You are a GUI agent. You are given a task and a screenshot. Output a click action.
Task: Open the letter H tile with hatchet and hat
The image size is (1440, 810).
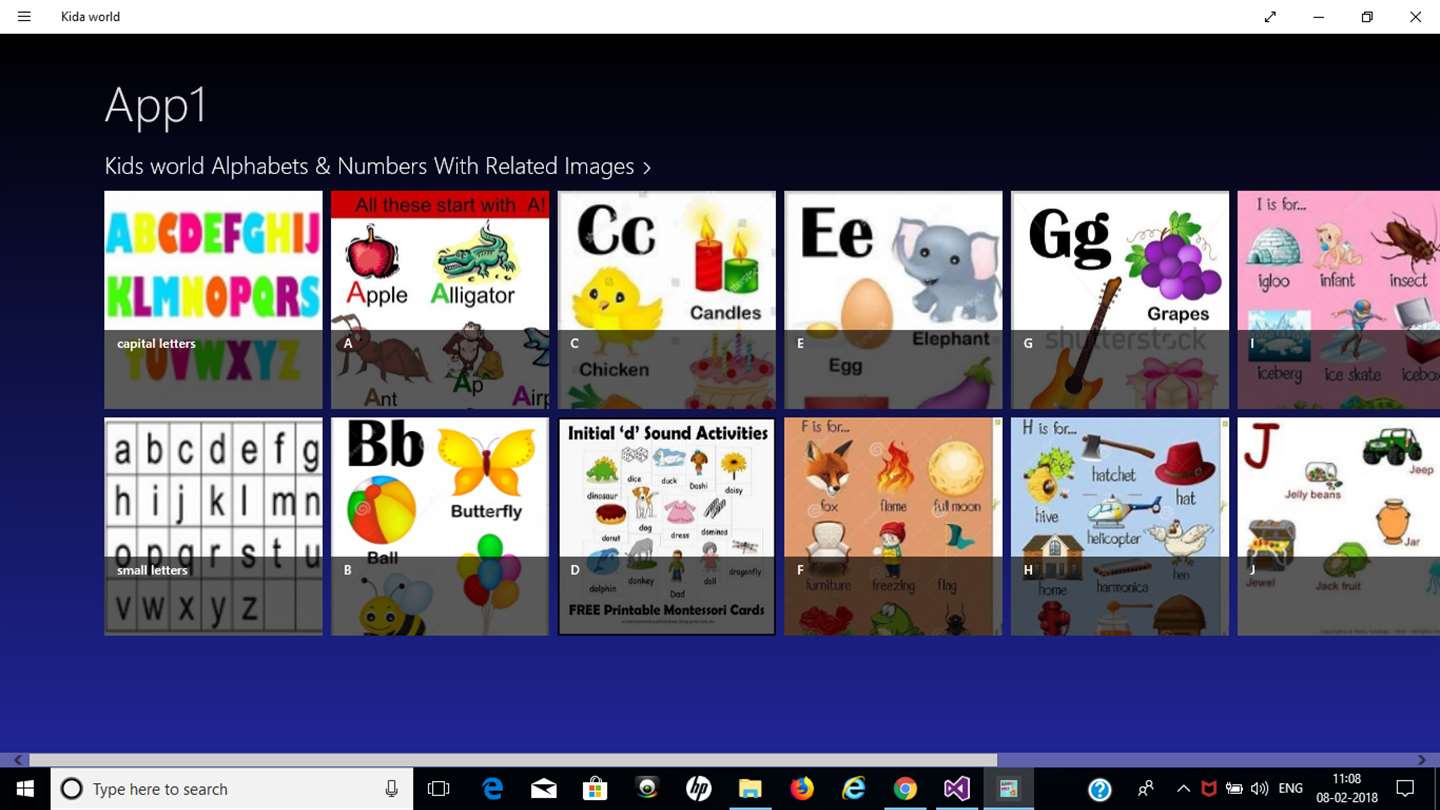tap(1120, 526)
